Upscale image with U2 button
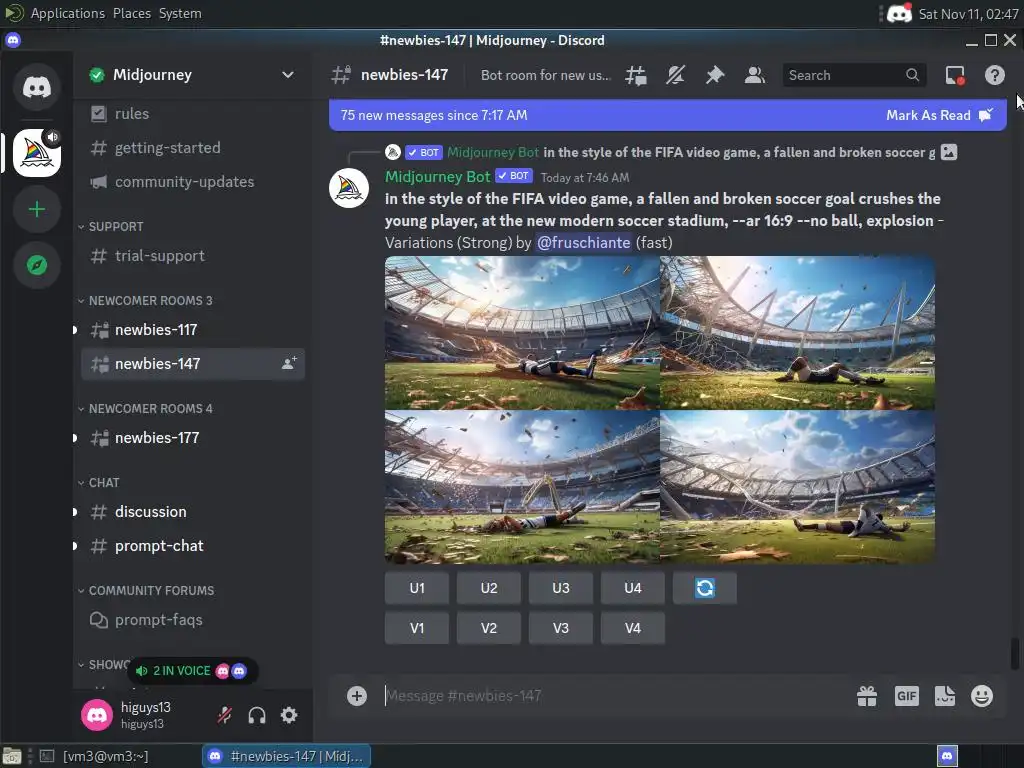 [x=488, y=588]
